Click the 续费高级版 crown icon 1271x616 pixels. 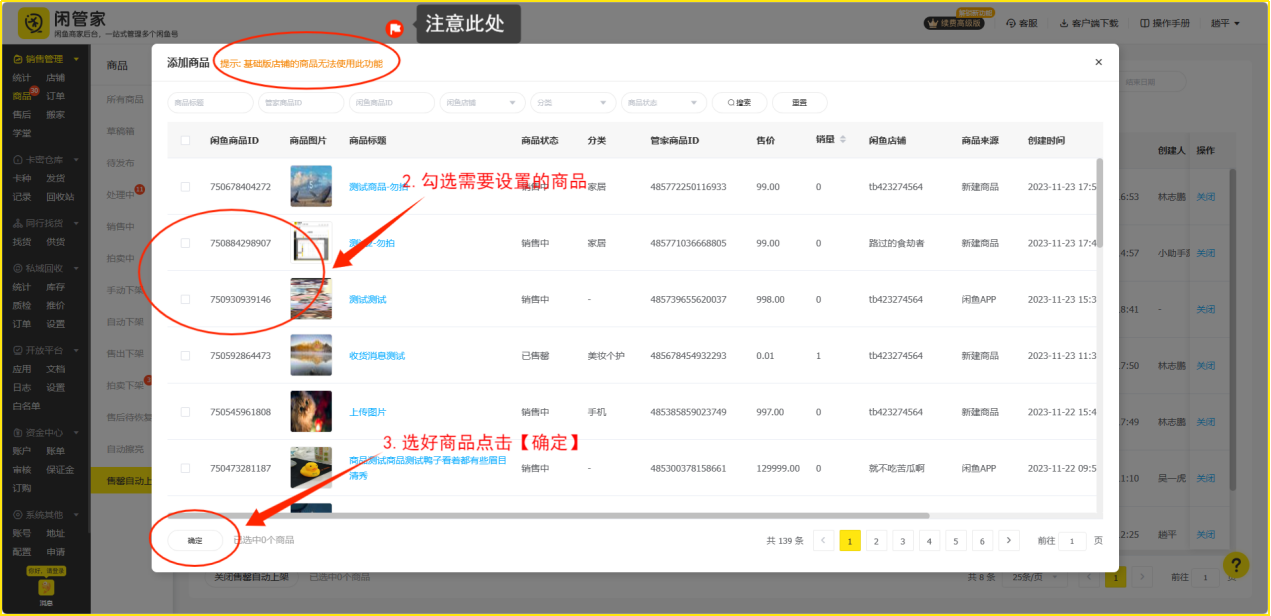pos(932,23)
